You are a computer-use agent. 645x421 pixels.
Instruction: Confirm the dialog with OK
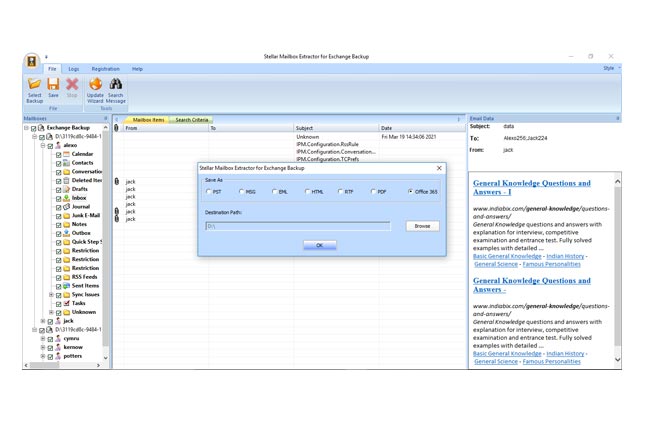tap(320, 245)
